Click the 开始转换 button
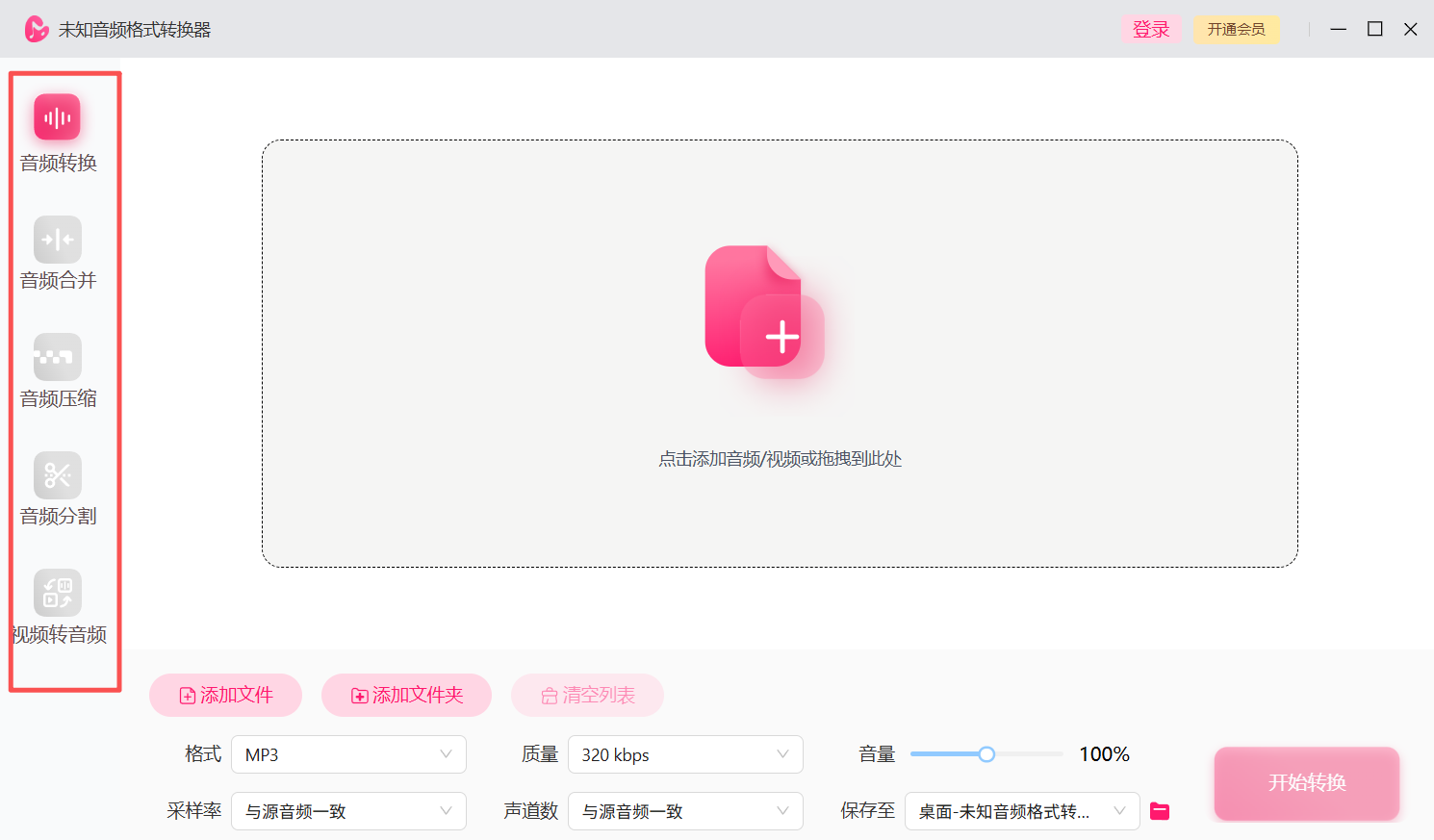Image resolution: width=1434 pixels, height=840 pixels. pyautogui.click(x=1306, y=783)
